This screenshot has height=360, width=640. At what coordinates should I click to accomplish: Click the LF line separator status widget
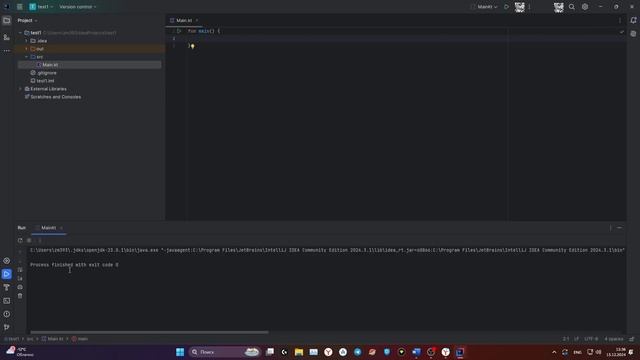point(576,339)
